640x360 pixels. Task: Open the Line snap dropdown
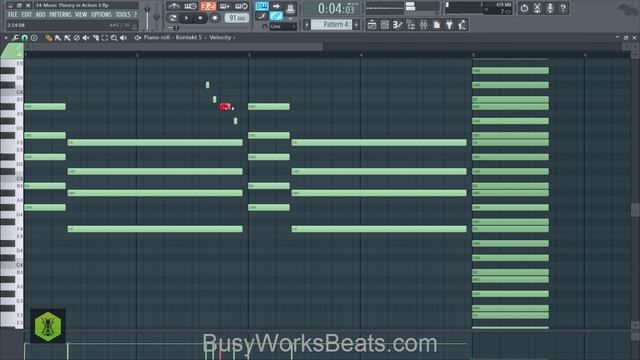(x=283, y=27)
